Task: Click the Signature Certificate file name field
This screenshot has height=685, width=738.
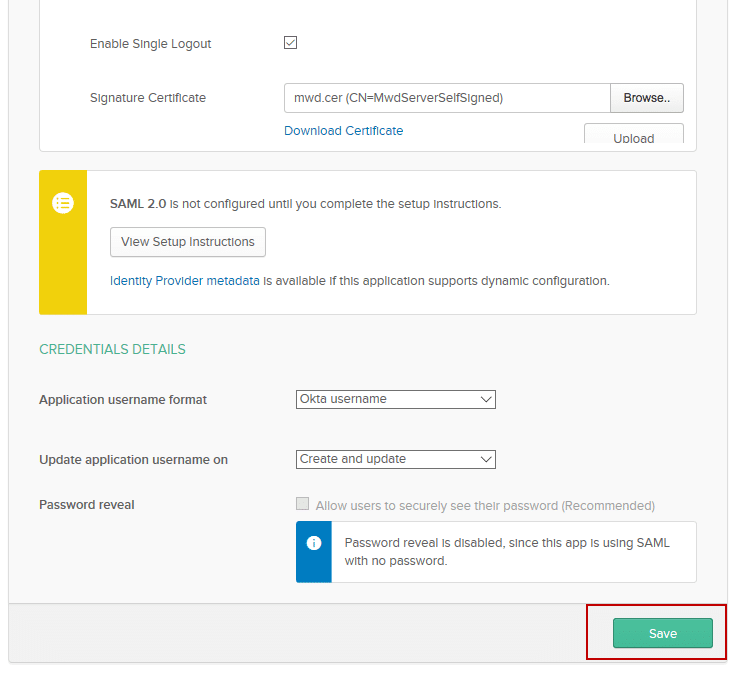Action: (446, 98)
